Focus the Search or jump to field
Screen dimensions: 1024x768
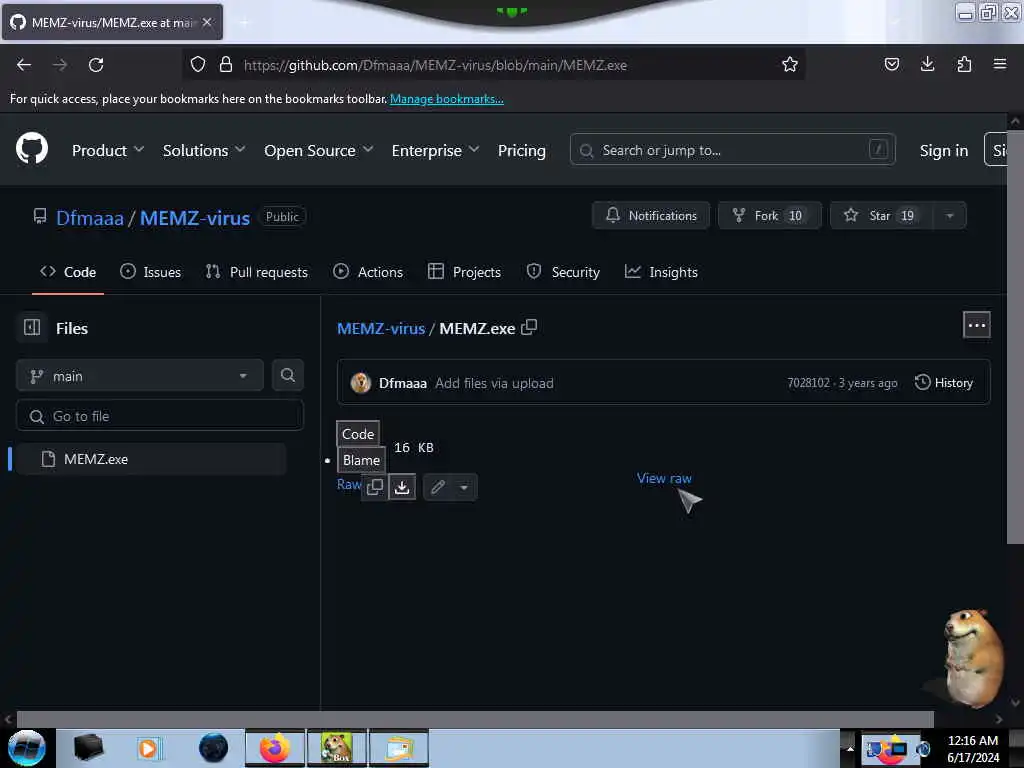[732, 150]
